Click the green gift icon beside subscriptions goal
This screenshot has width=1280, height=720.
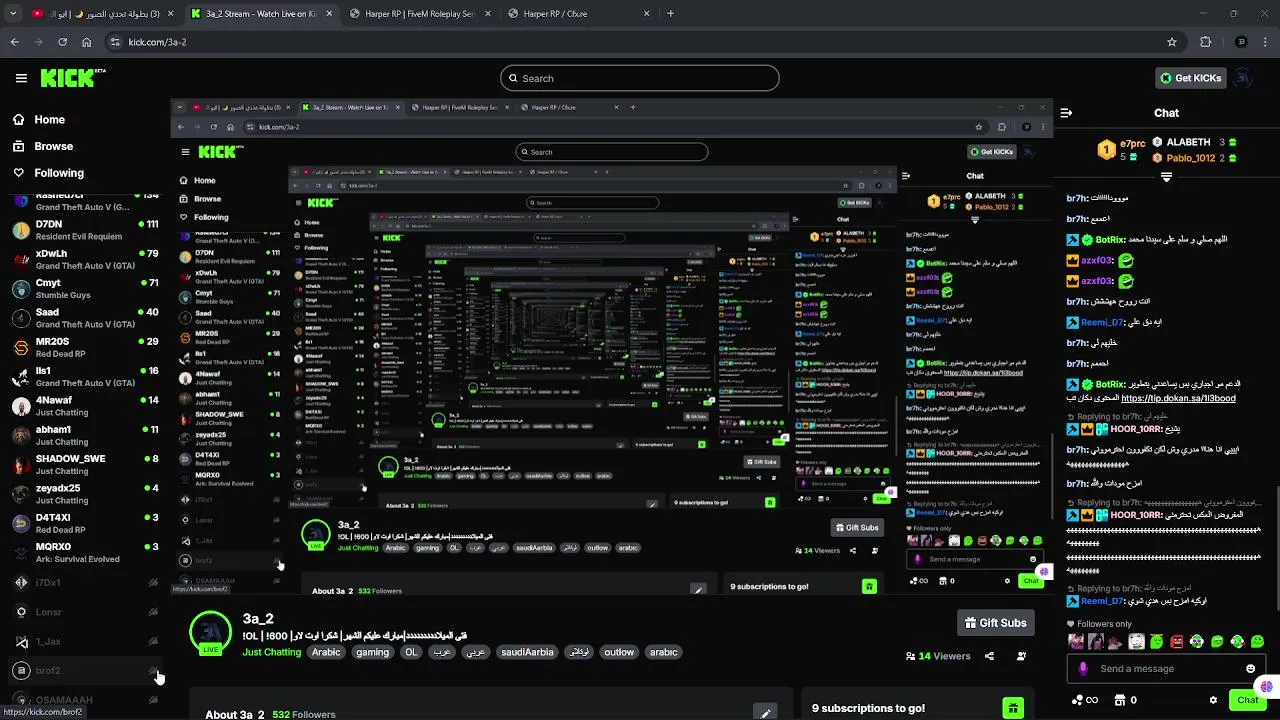click(x=1013, y=708)
